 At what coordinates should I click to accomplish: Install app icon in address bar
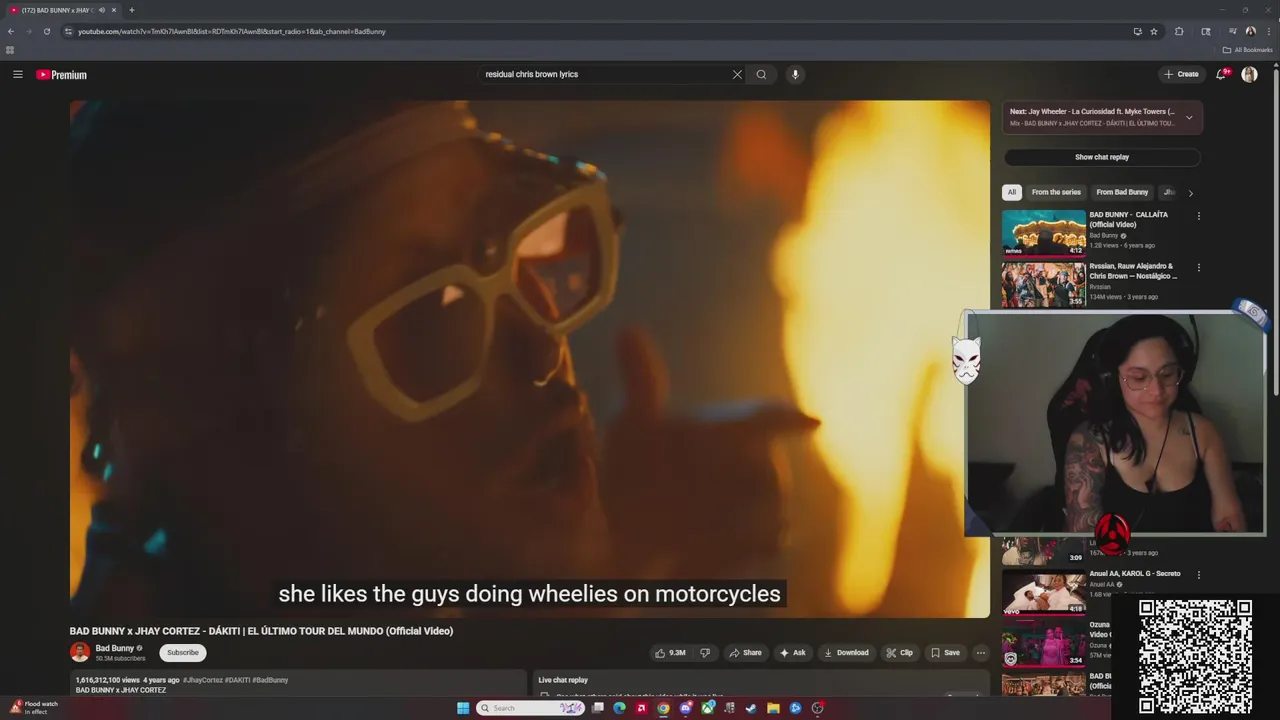1138,31
